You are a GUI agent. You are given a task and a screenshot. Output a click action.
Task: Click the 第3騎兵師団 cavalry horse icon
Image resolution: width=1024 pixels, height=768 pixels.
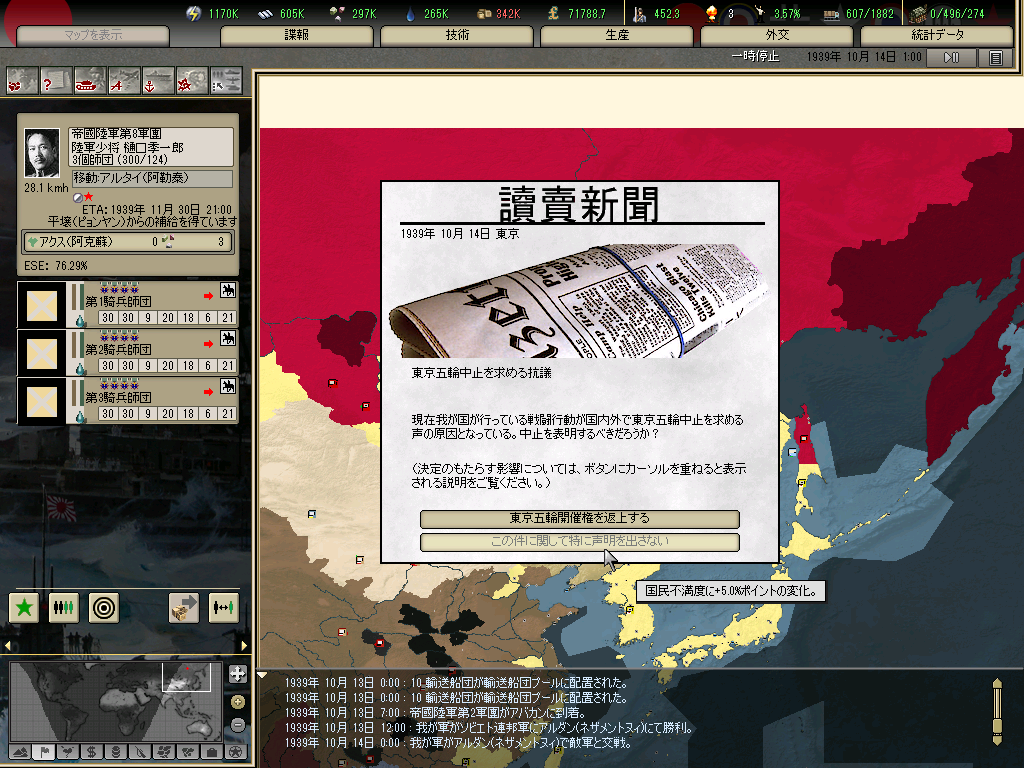click(228, 386)
